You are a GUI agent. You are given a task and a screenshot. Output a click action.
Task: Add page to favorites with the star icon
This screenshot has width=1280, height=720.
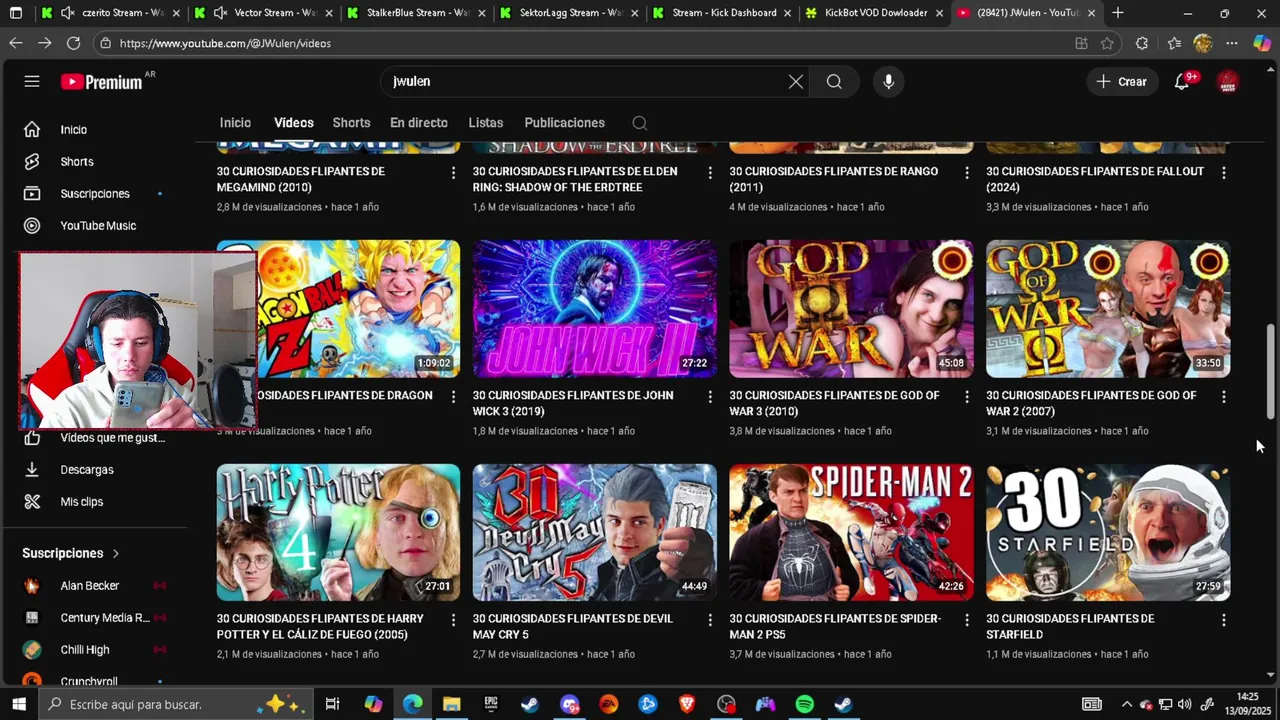(x=1107, y=43)
